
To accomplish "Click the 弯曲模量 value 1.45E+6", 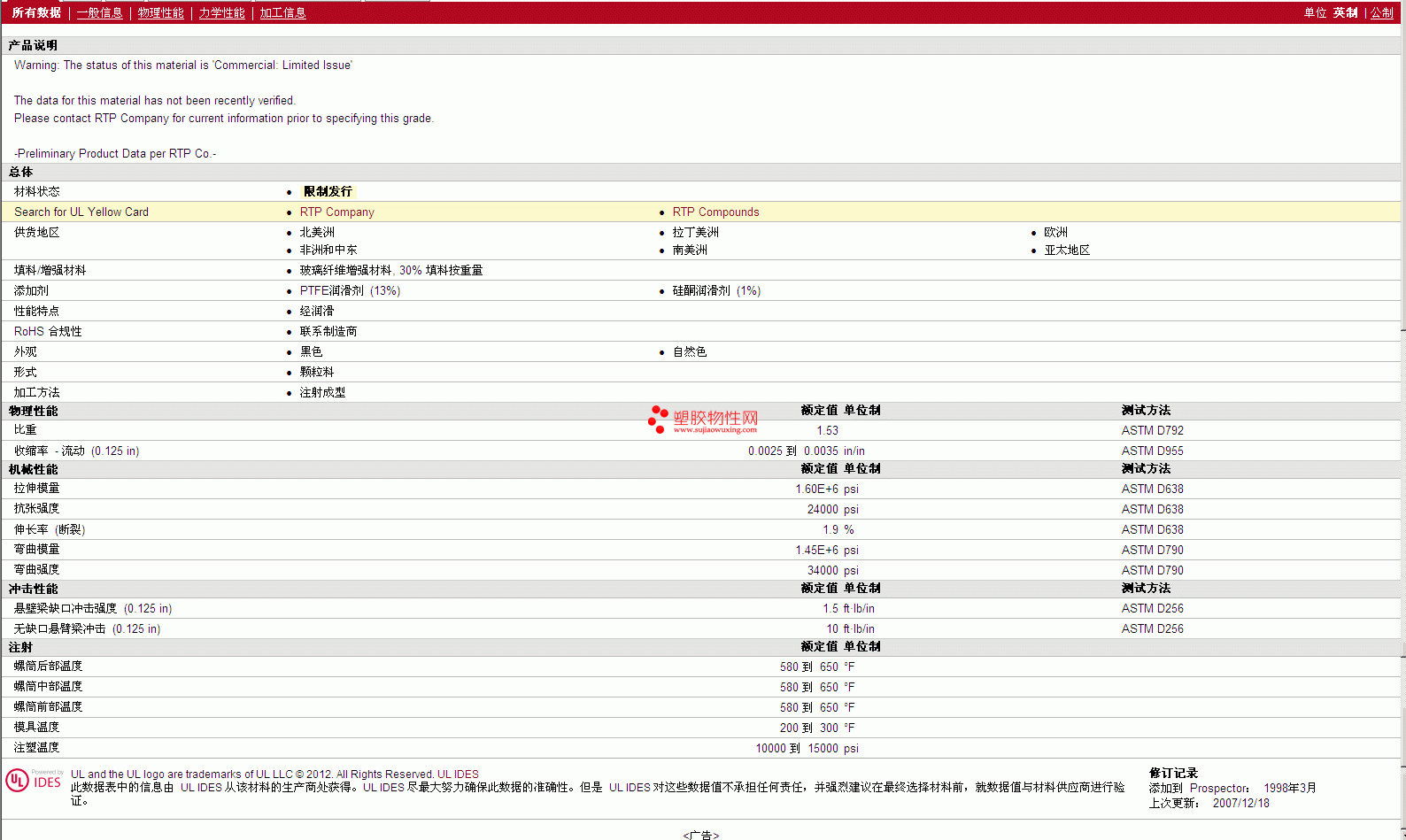I will point(816,550).
